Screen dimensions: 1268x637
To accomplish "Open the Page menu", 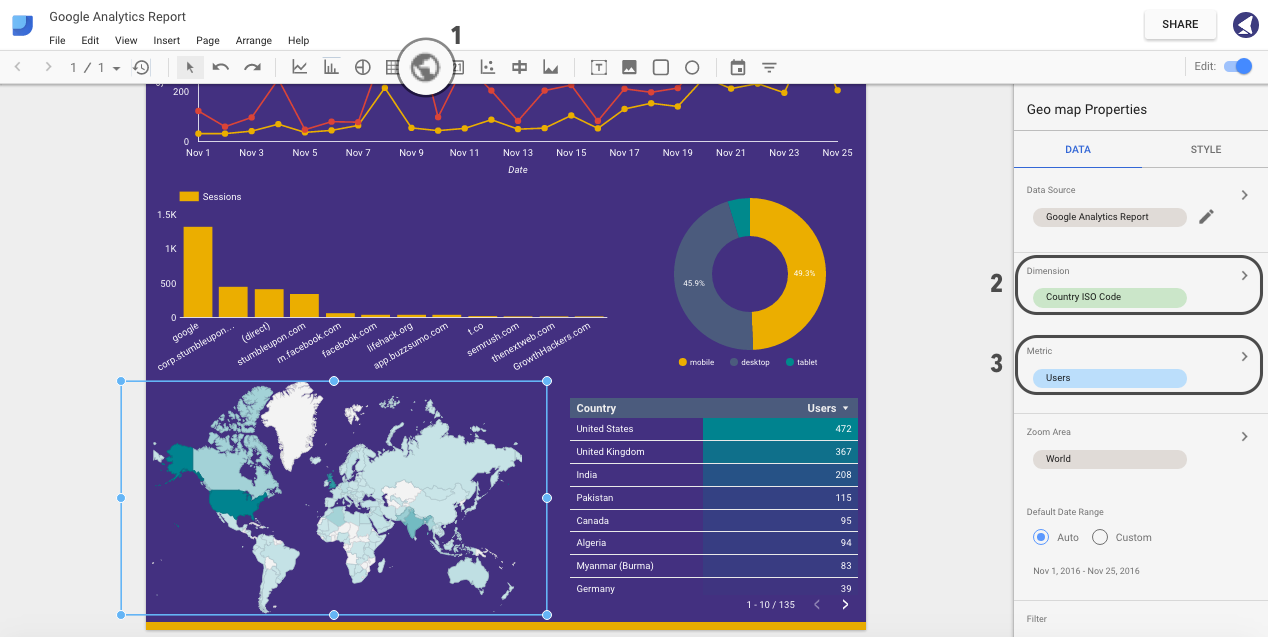I will click(x=207, y=40).
